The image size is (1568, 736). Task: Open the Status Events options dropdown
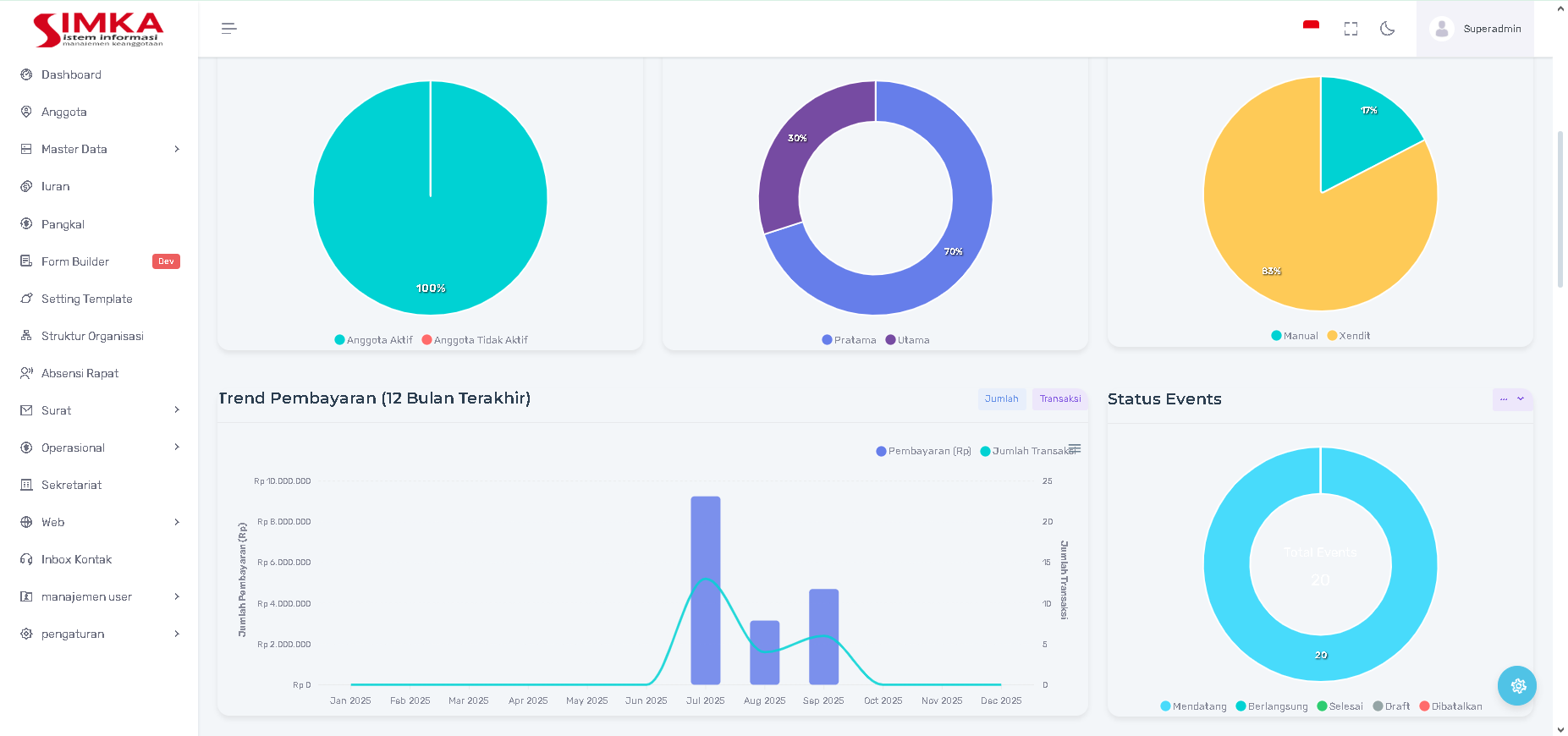pos(1511,399)
